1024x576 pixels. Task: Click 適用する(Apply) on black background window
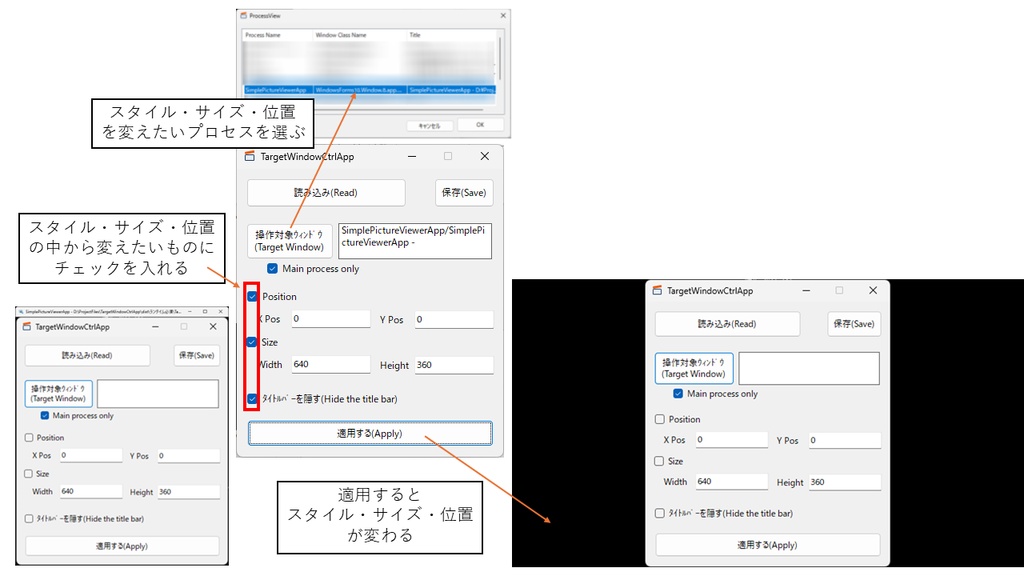click(767, 545)
